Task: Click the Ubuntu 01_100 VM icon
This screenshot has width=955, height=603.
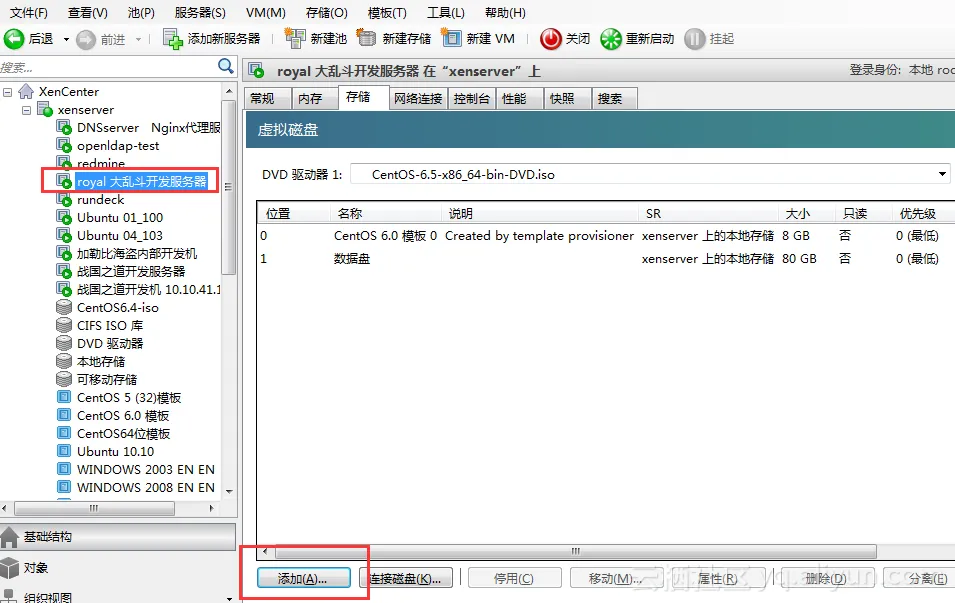Action: (x=64, y=217)
